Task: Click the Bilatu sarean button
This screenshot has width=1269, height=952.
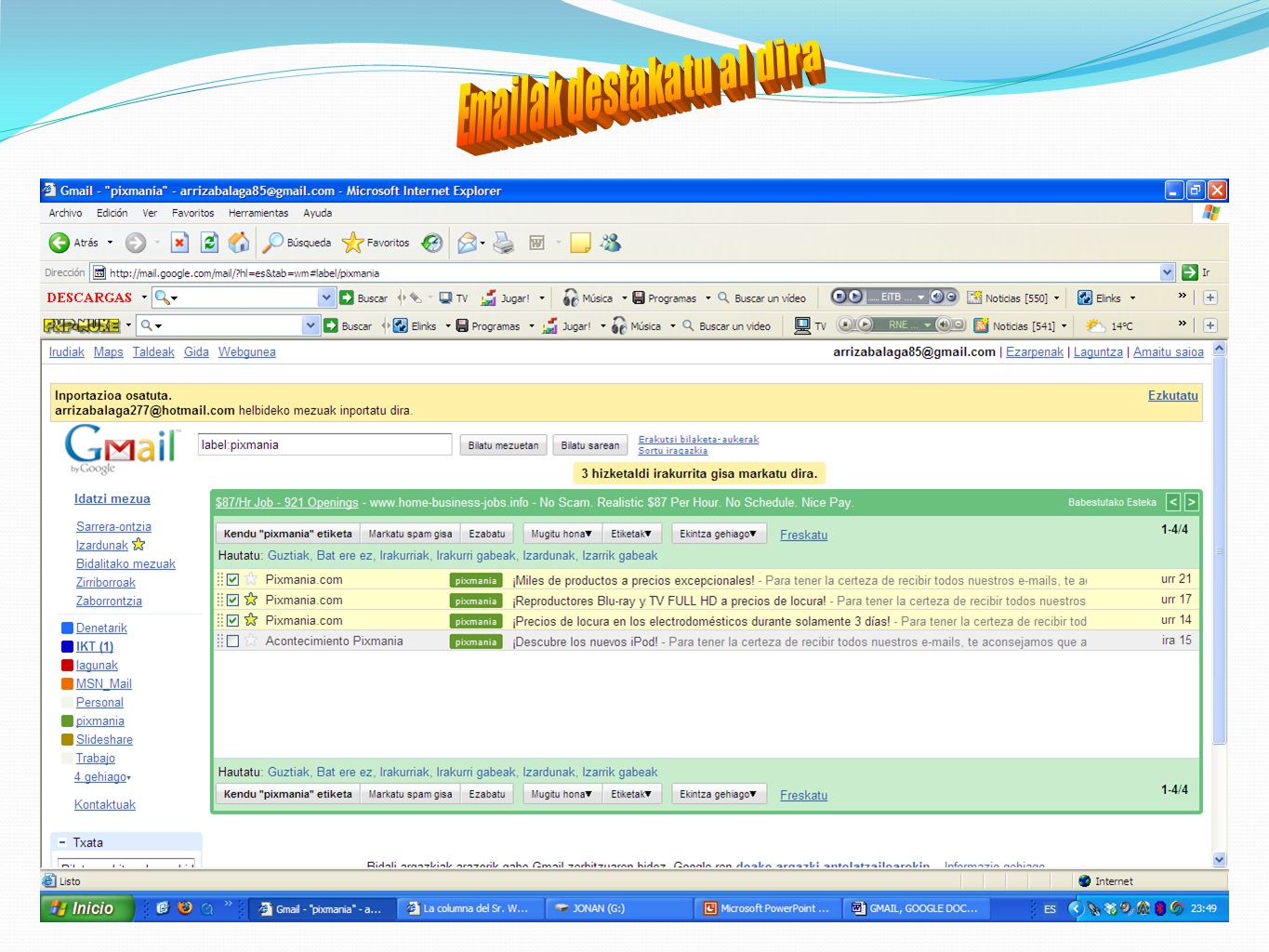Action: pos(590,445)
